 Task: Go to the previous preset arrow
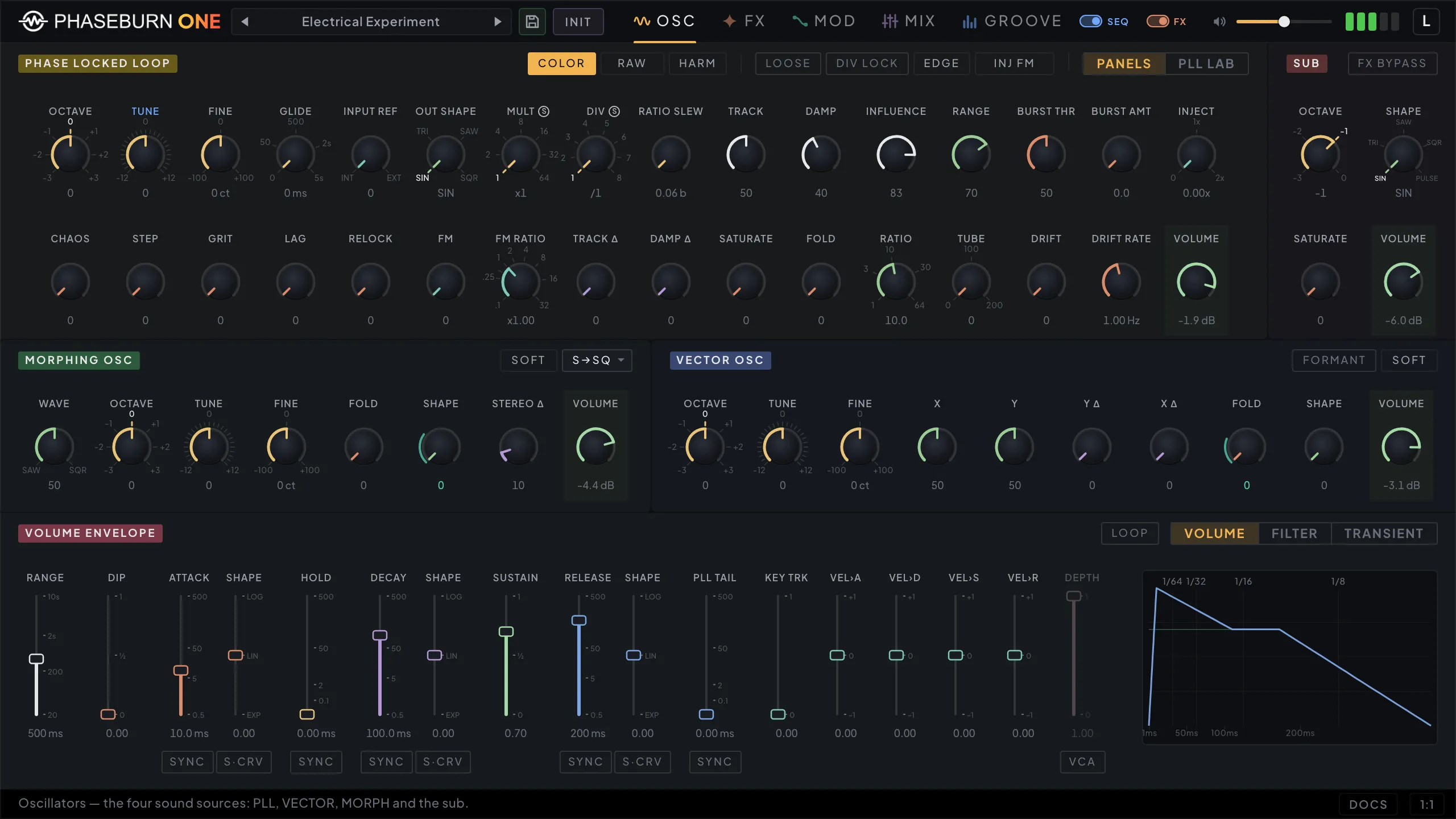pos(245,22)
